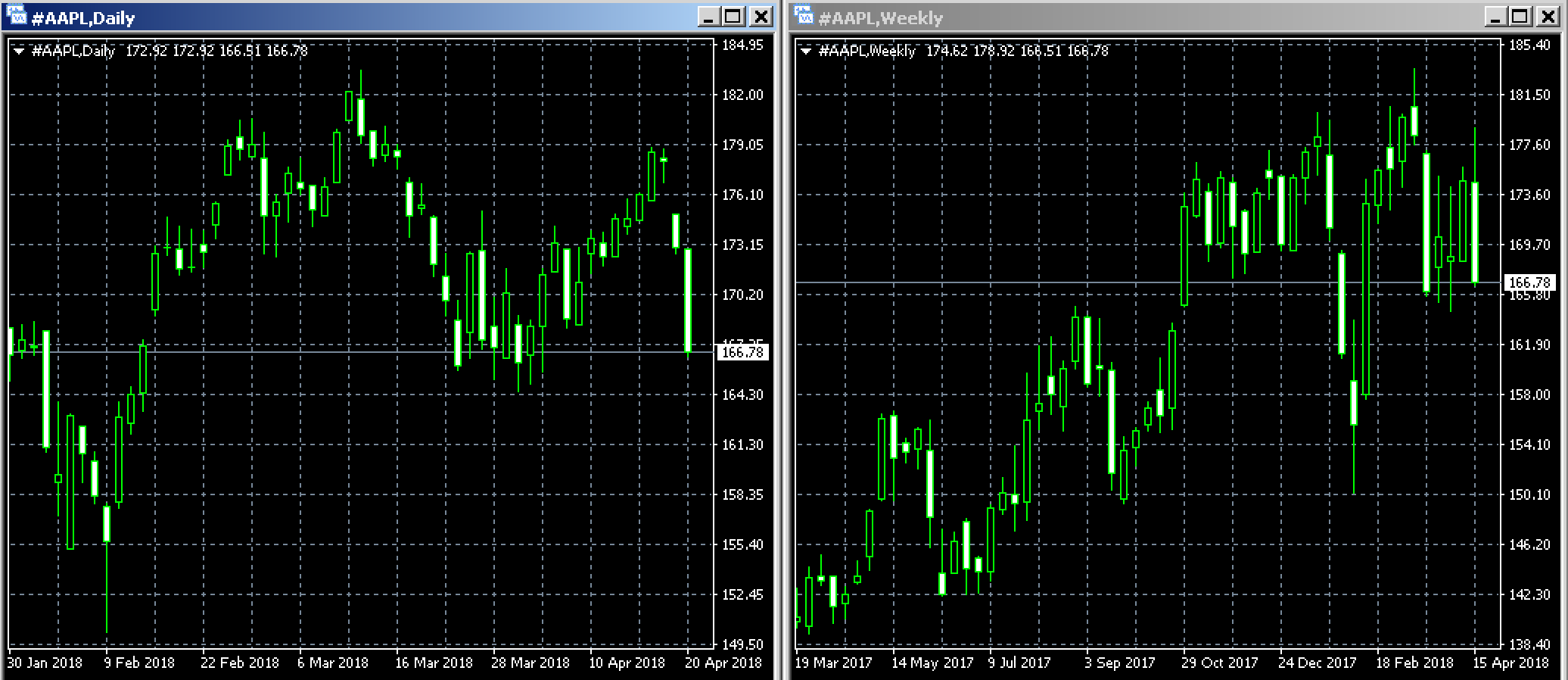Close the #AAPL,Weekly window
The image size is (1568, 680).
pyautogui.click(x=1547, y=17)
